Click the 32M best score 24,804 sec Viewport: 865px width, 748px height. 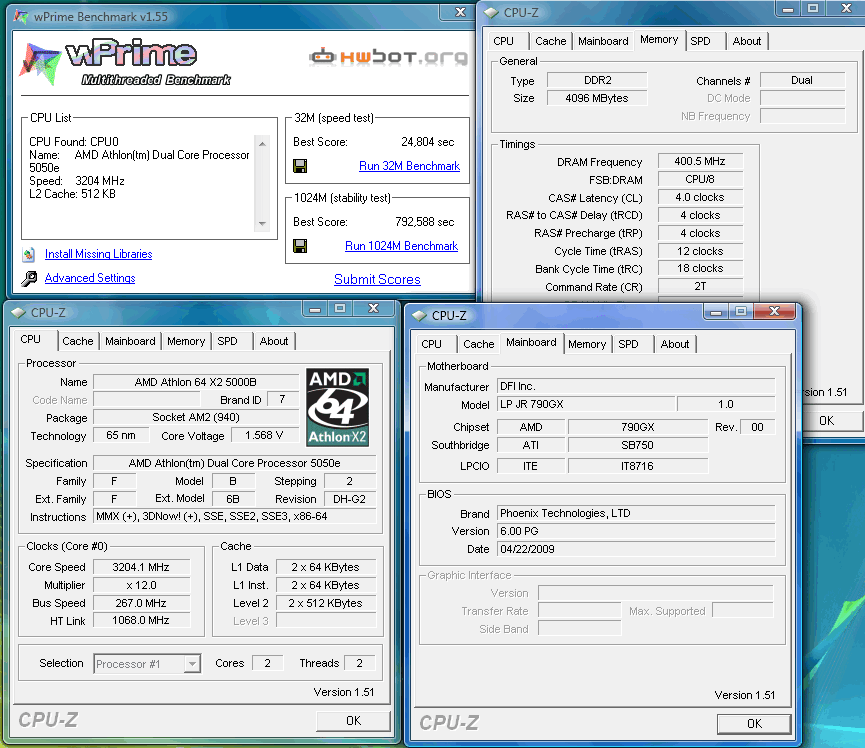(x=428, y=142)
